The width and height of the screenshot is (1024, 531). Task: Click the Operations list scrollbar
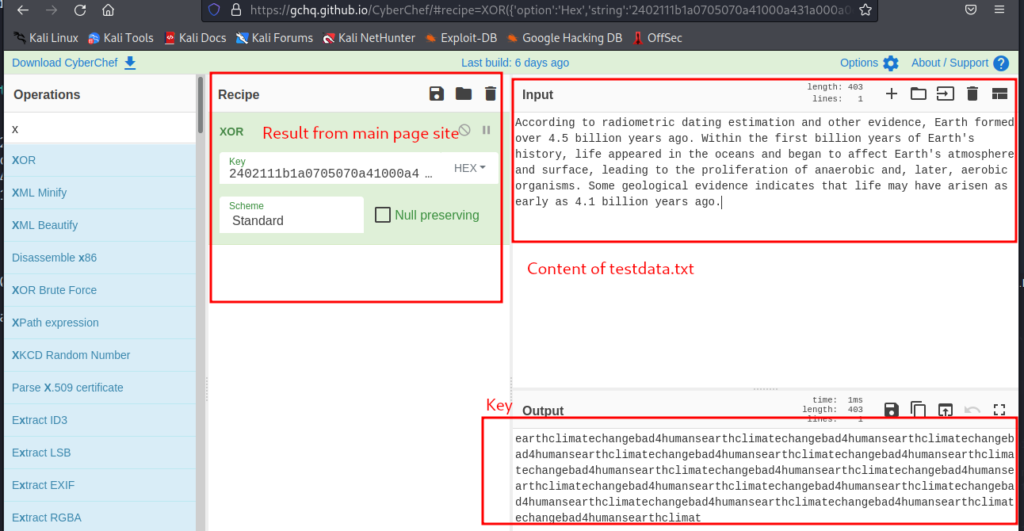[200, 106]
